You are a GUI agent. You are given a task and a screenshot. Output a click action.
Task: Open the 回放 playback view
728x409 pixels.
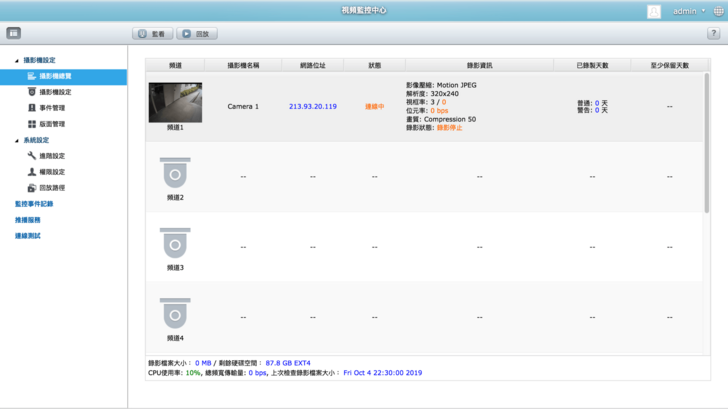[x=196, y=33]
